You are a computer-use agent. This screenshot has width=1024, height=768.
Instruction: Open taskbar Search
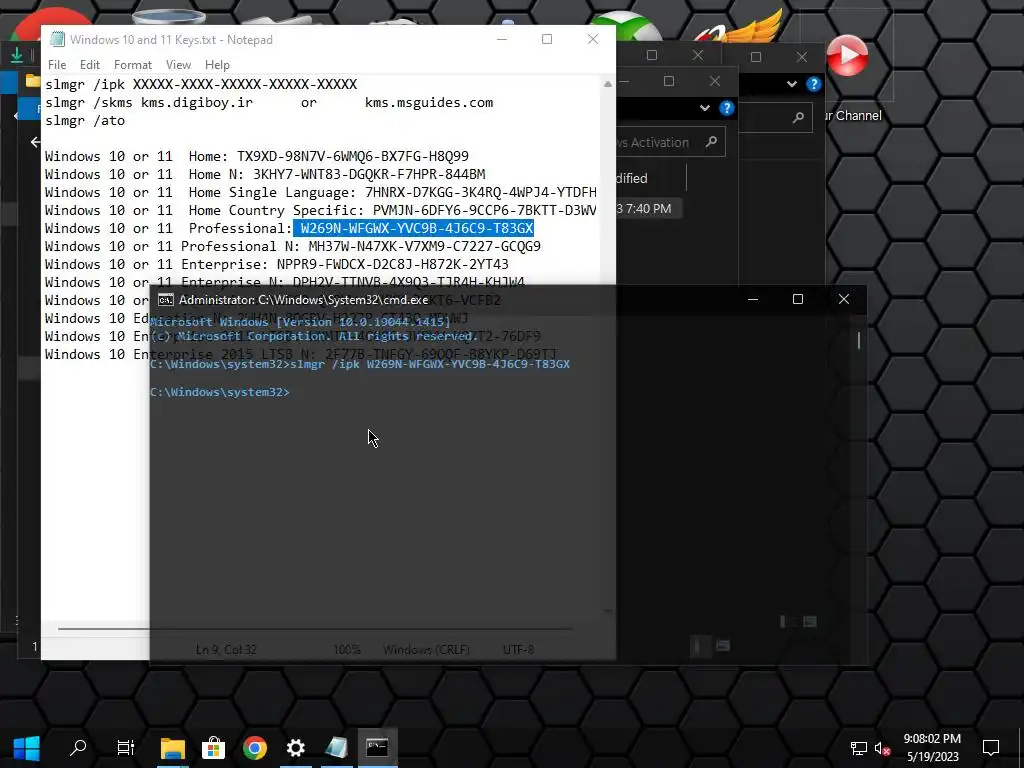(x=78, y=748)
